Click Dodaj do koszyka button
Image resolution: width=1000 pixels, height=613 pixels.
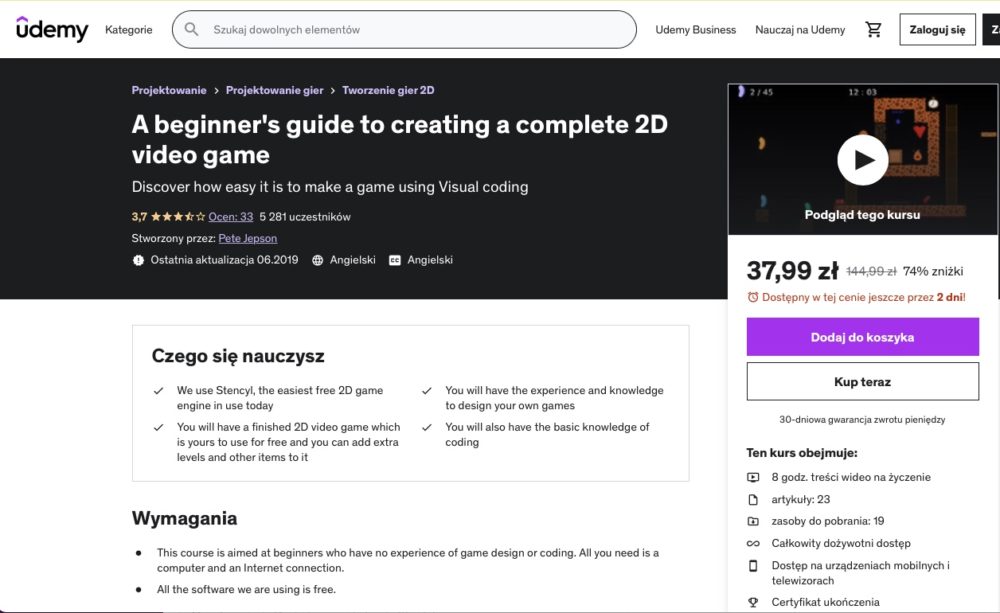coord(862,337)
